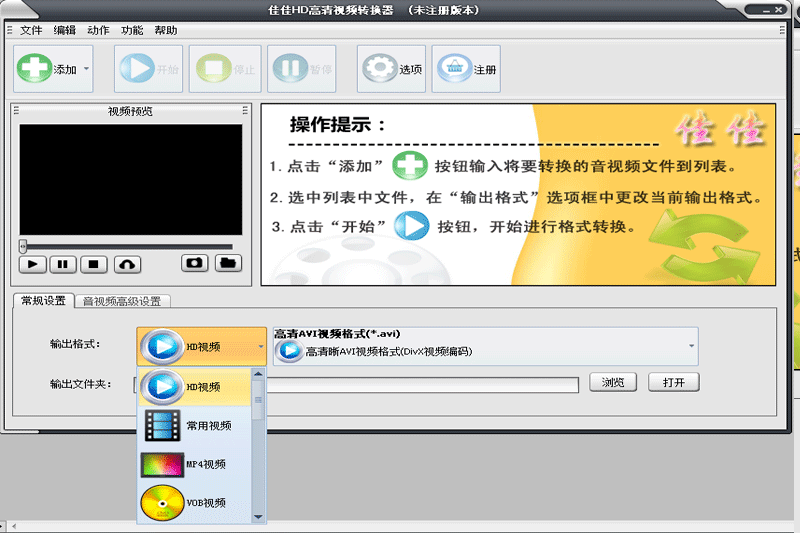Screen dimensions: 800x533
Task: Open Options (选项) gear button
Action: 391,69
